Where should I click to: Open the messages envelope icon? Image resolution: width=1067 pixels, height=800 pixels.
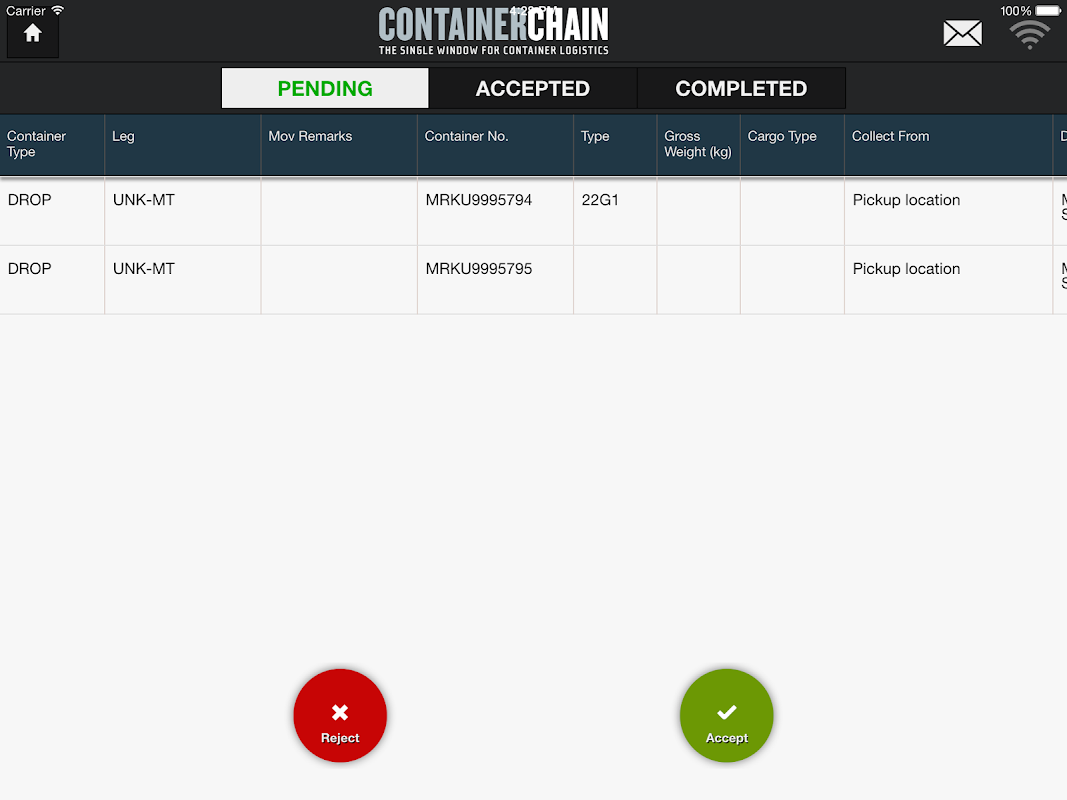[x=962, y=33]
